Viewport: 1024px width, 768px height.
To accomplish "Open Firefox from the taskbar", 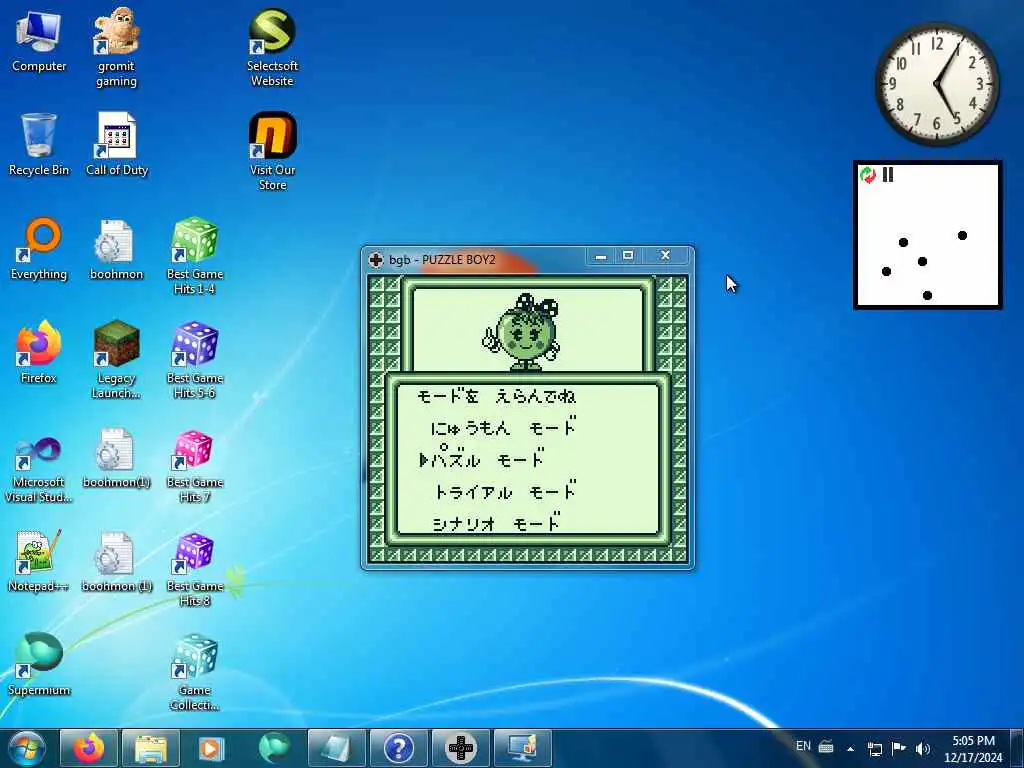I will (x=88, y=748).
